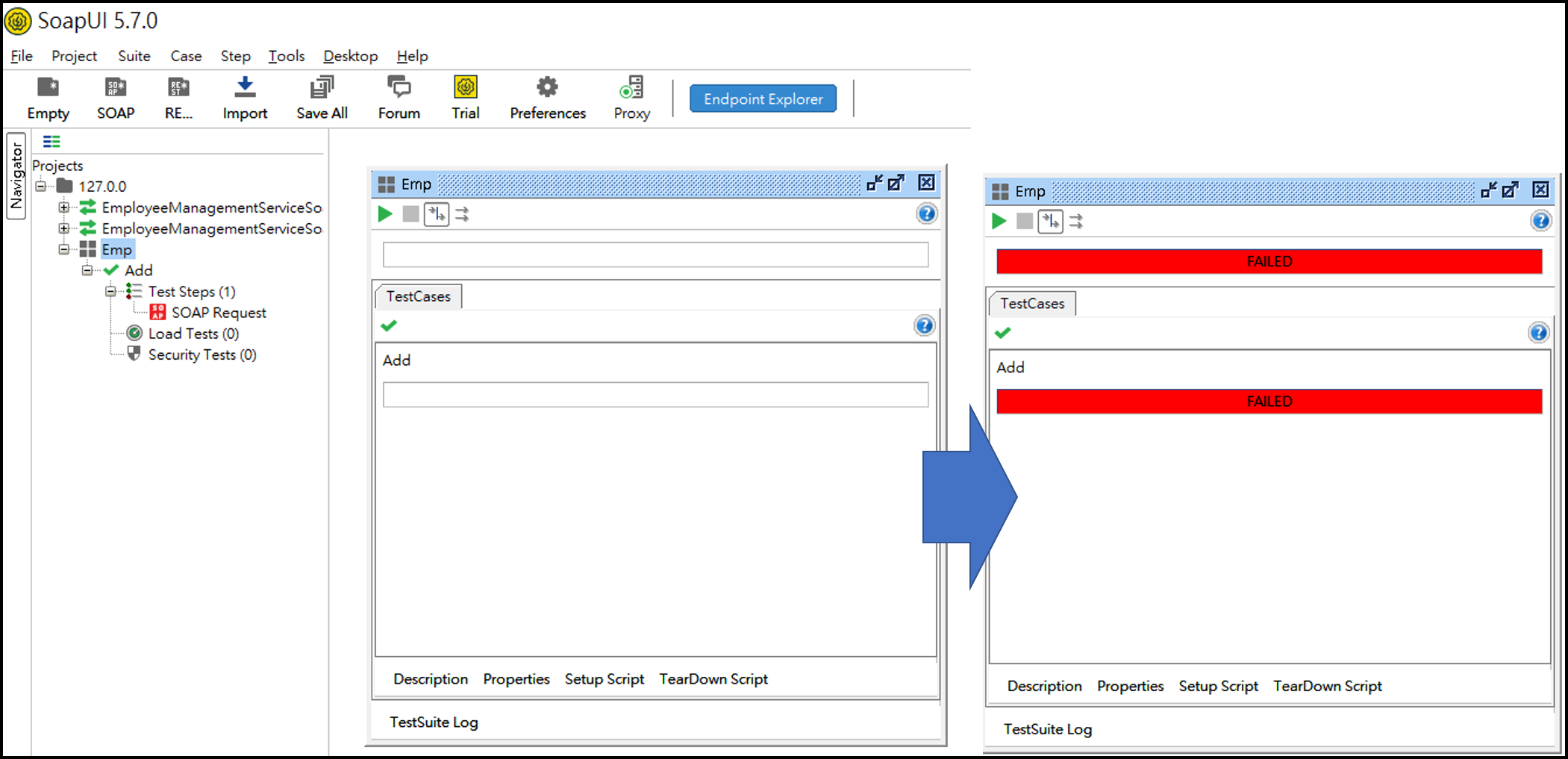Click the top red FAILED progress bar
The image size is (1568, 759).
[1269, 262]
